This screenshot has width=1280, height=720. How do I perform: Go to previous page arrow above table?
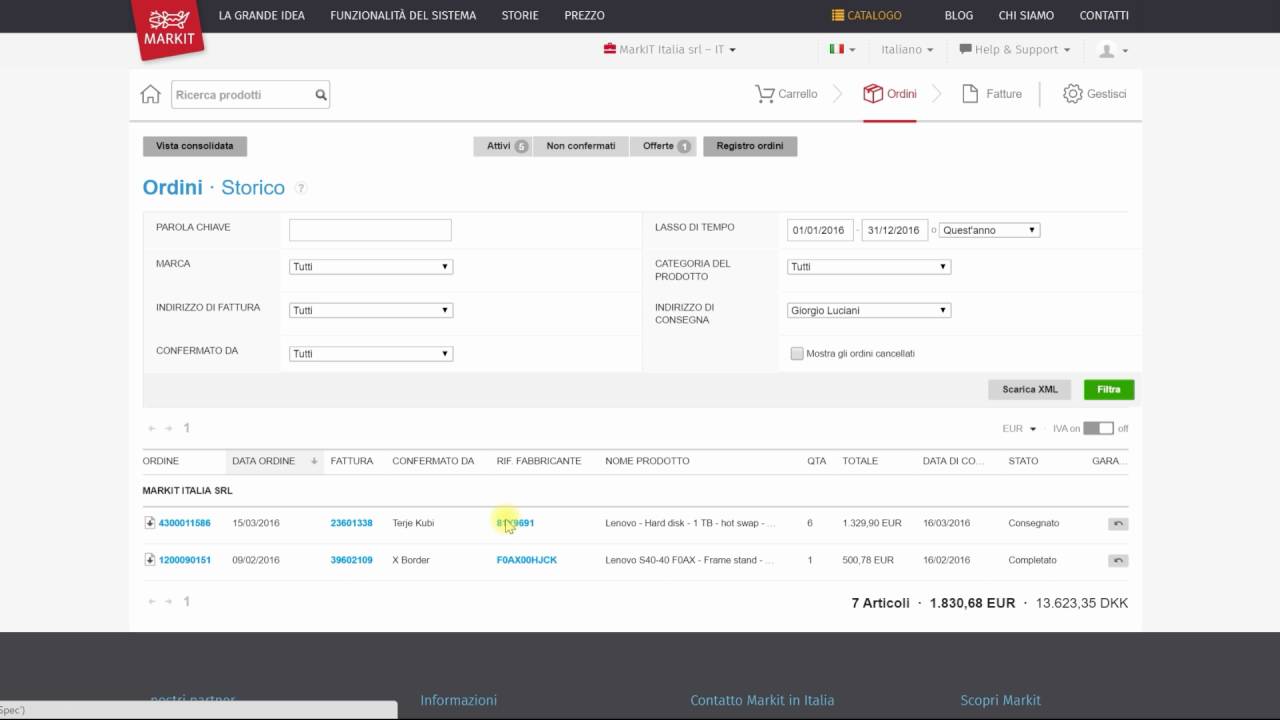coord(152,428)
